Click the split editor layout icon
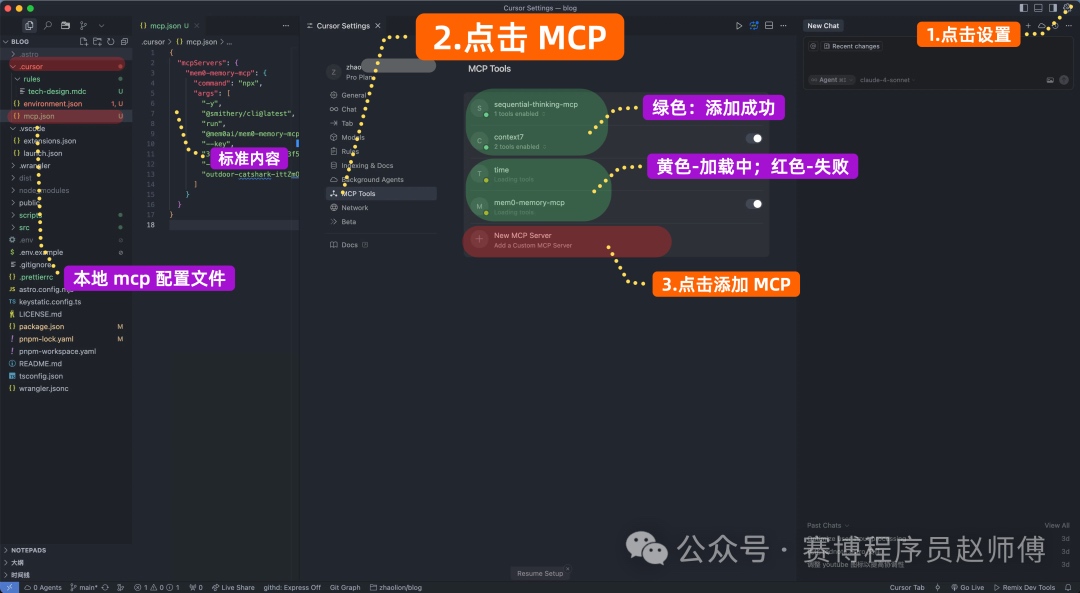Image resolution: width=1080 pixels, height=593 pixels. 769,25
